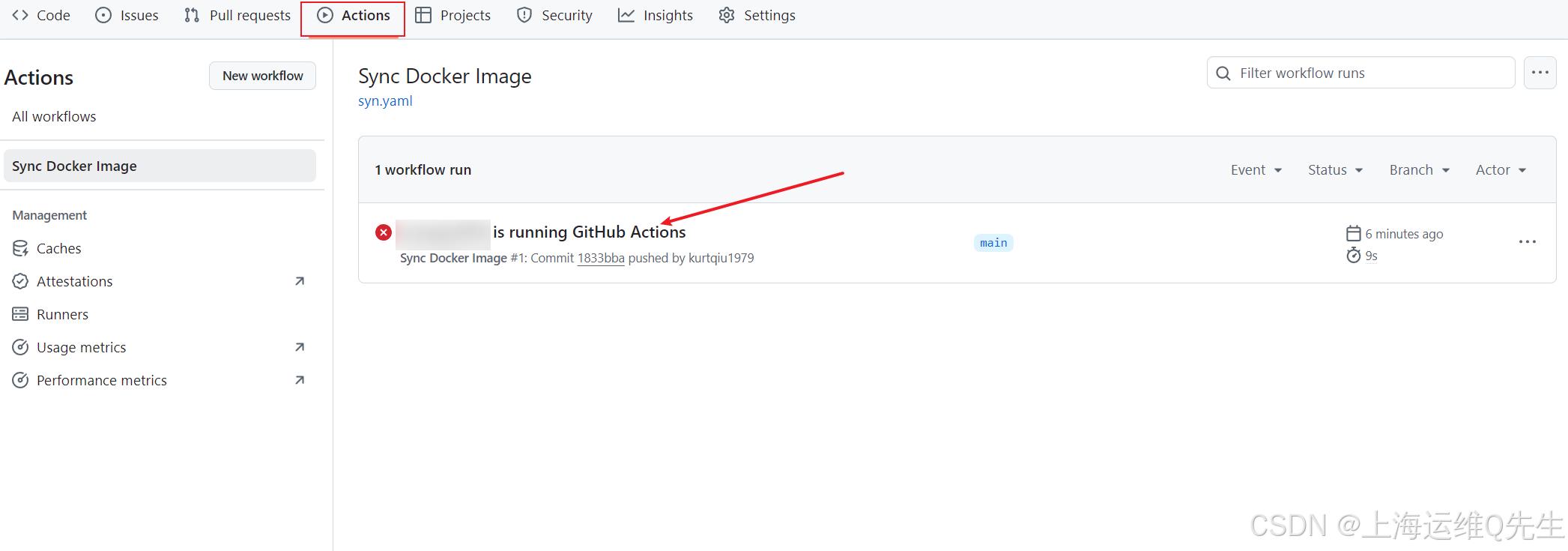Click the Code brackets icon
Image resolution: width=1568 pixels, height=551 pixels.
coord(20,15)
